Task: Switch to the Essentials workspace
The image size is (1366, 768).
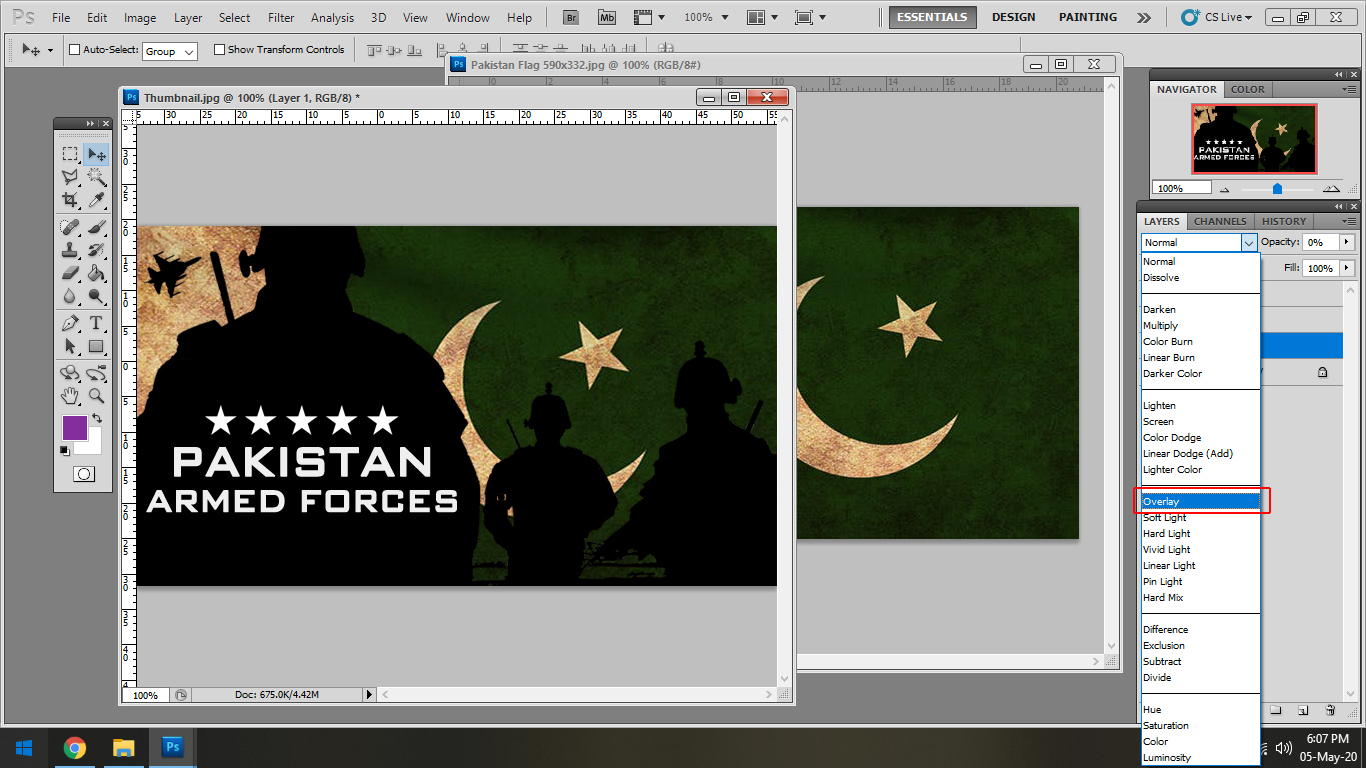Action: click(932, 17)
